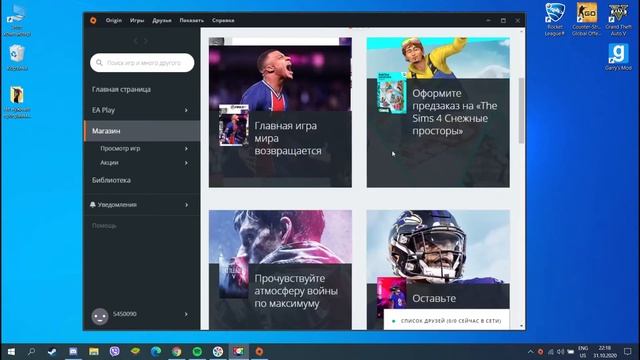Viewport: 640px width, 360px height.
Task: Click the FIFA box art cover
Action: point(234,125)
